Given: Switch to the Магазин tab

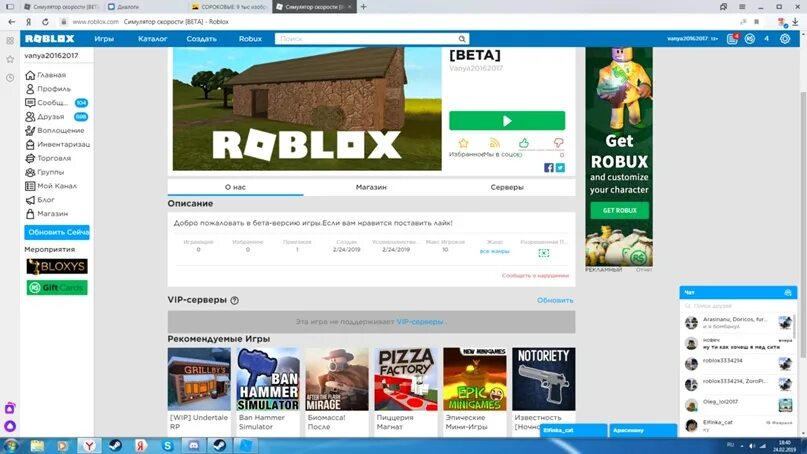Looking at the screenshot, I should point(371,187).
